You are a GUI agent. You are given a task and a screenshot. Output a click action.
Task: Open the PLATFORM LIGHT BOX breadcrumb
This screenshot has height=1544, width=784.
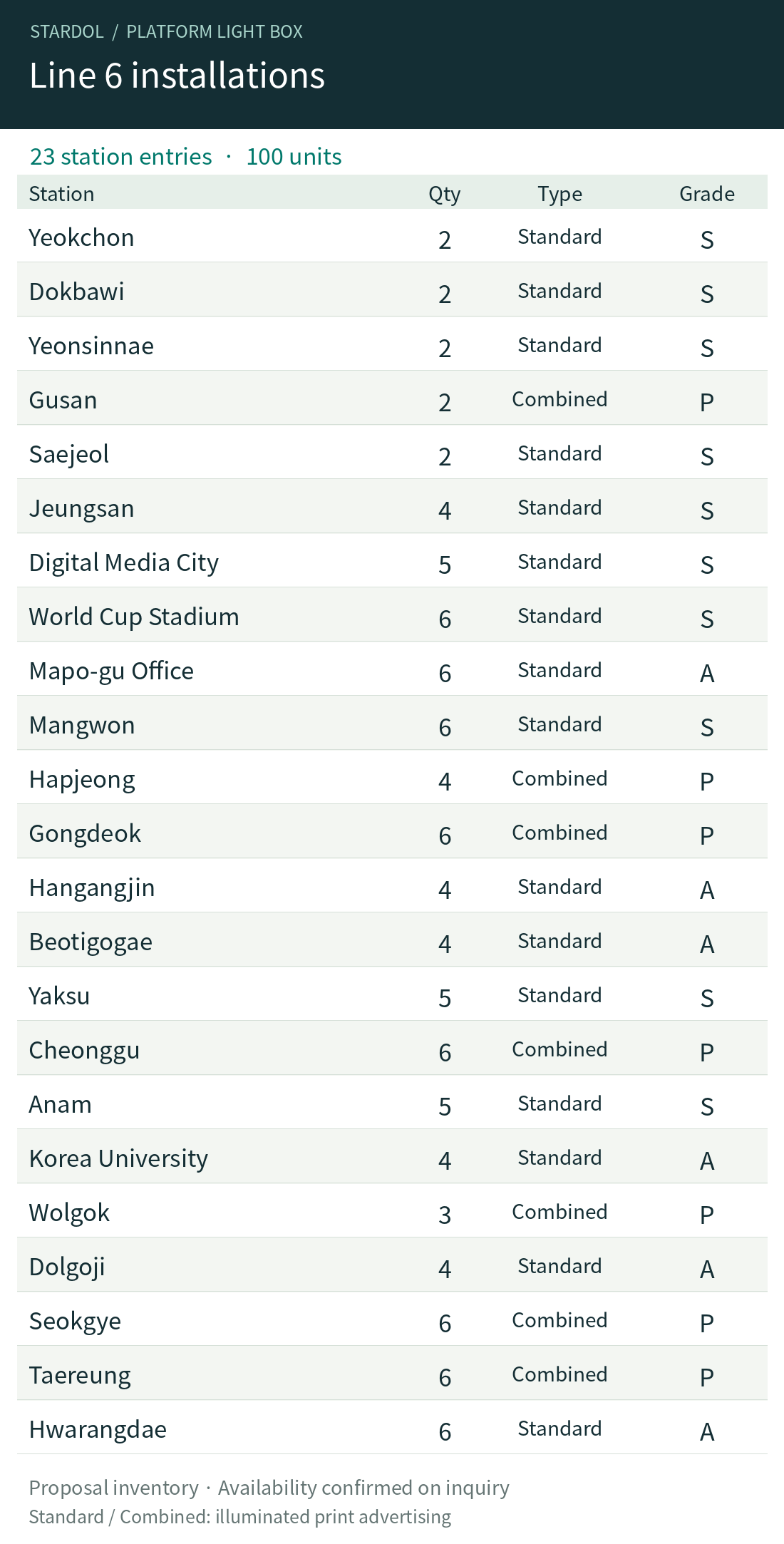(215, 31)
